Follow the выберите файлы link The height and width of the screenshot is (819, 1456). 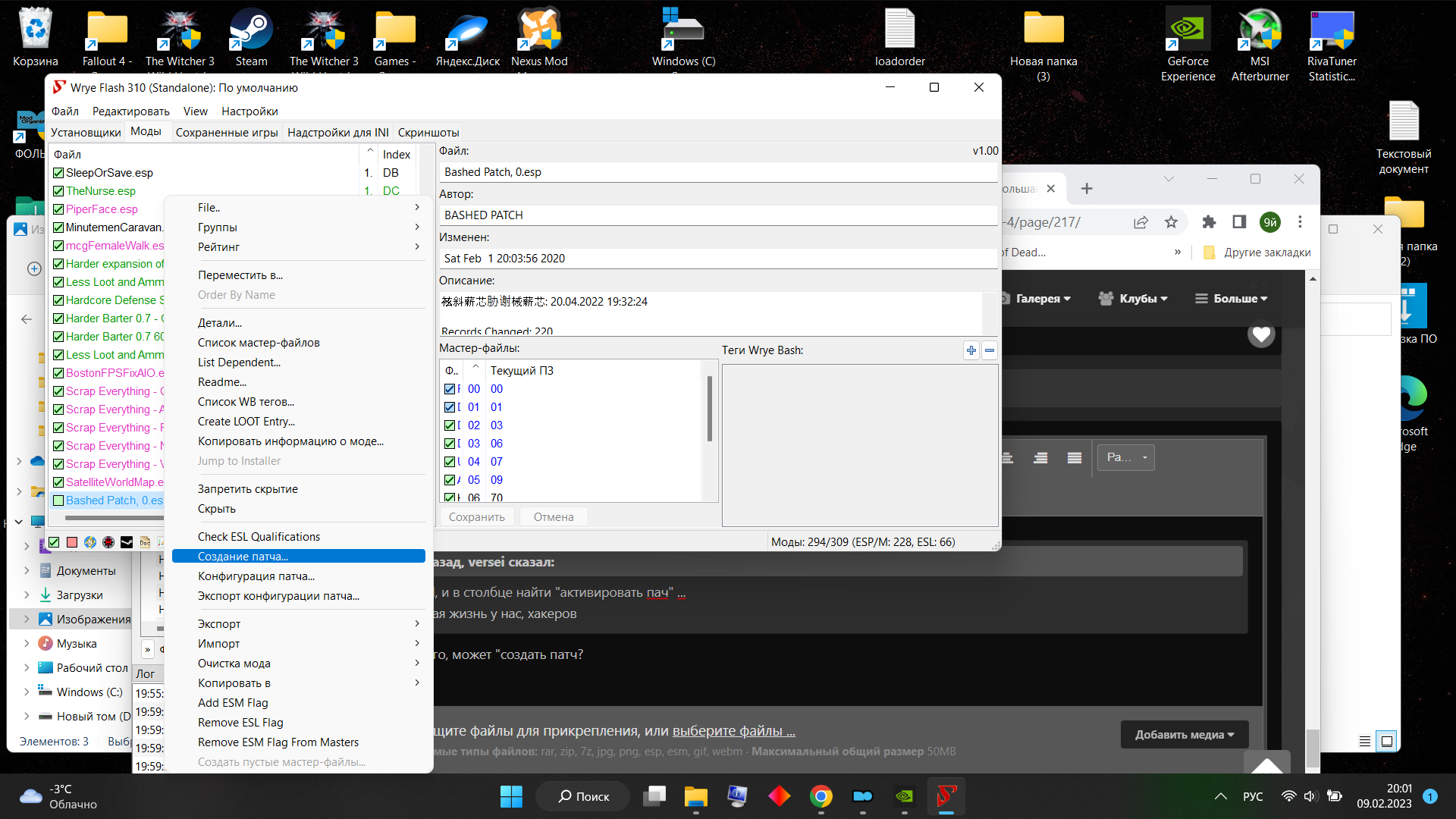click(x=733, y=731)
